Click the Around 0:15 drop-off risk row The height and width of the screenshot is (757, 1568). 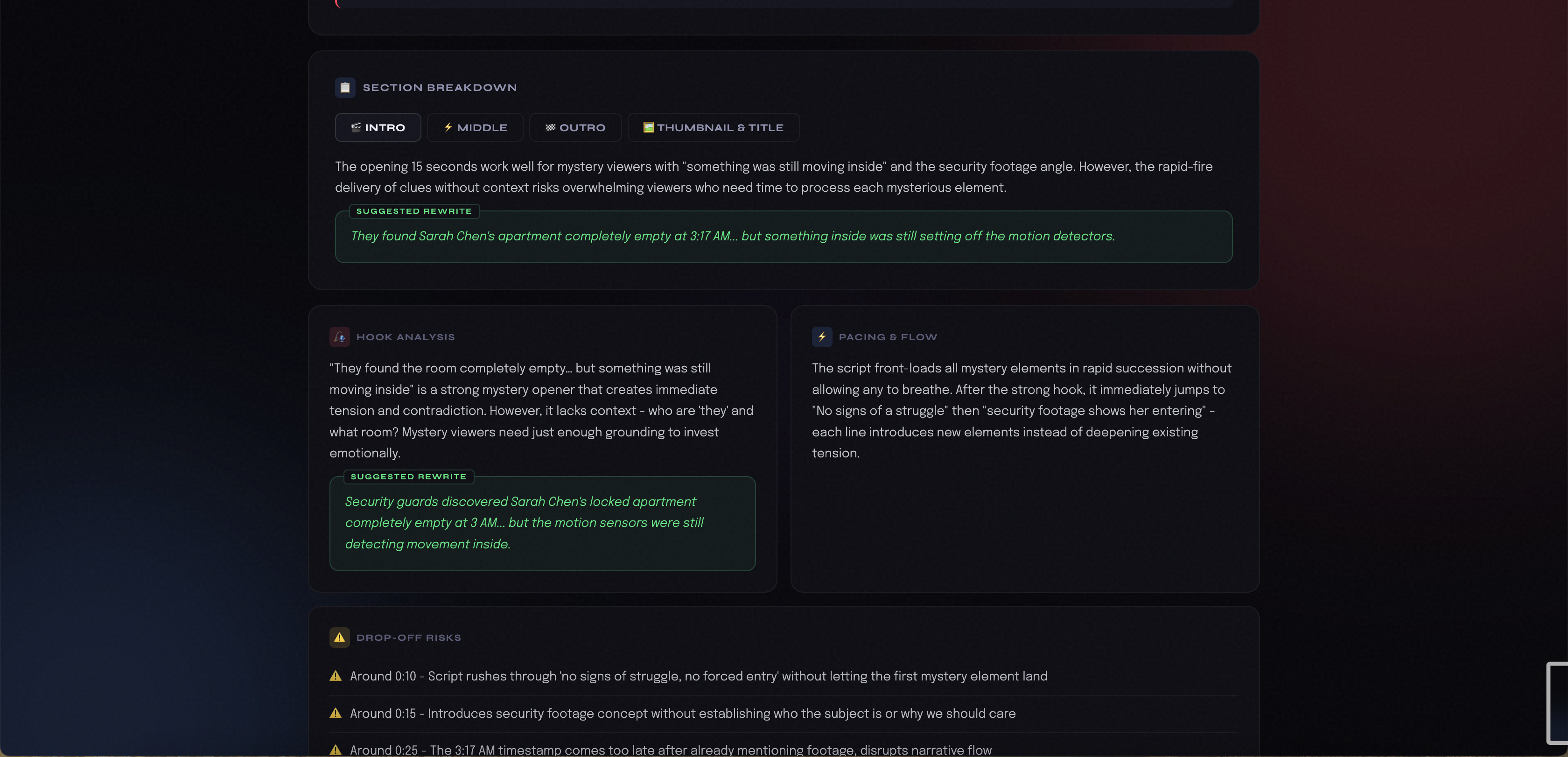click(682, 713)
